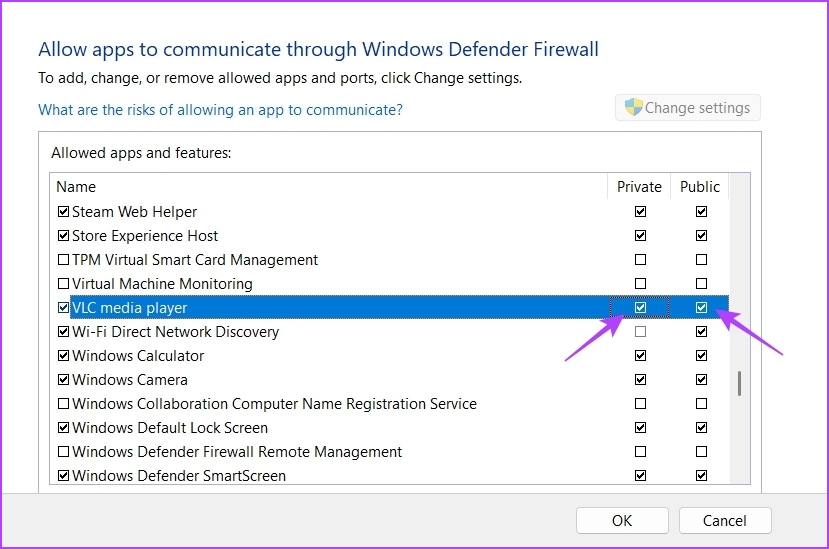The width and height of the screenshot is (829, 549).
Task: Confirm changes with the OK button
Action: 622,521
